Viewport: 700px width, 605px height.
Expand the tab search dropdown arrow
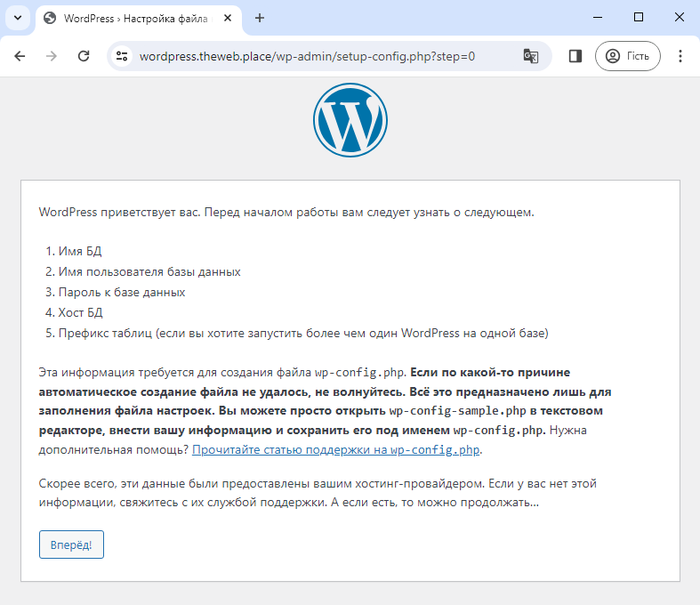tap(18, 18)
